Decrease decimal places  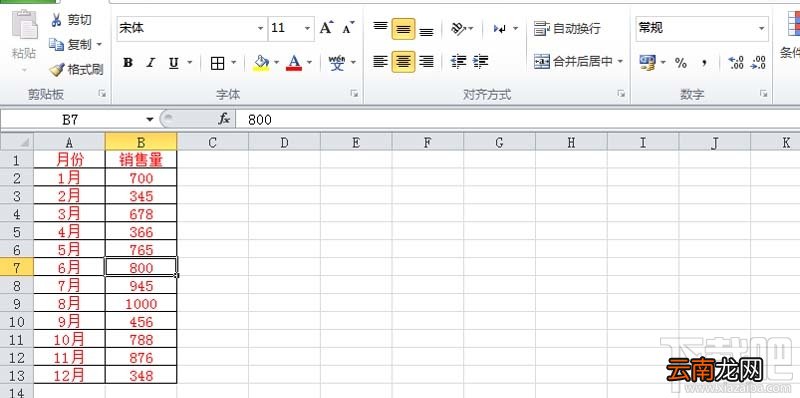point(758,63)
